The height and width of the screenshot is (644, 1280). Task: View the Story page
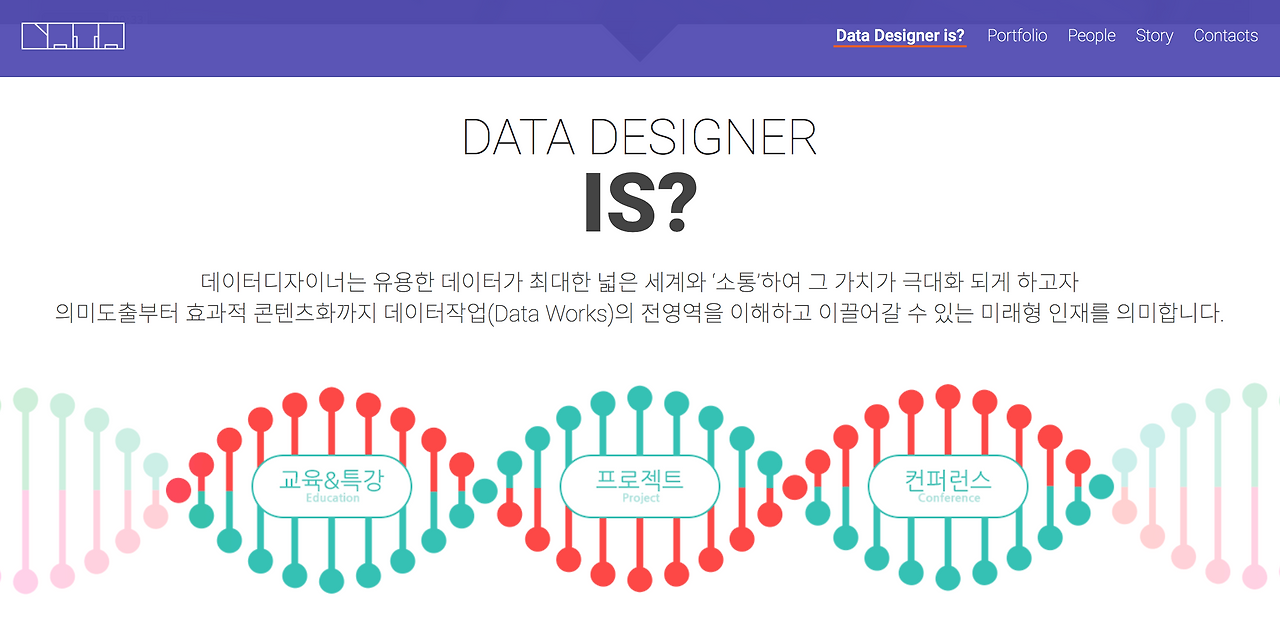(1154, 35)
